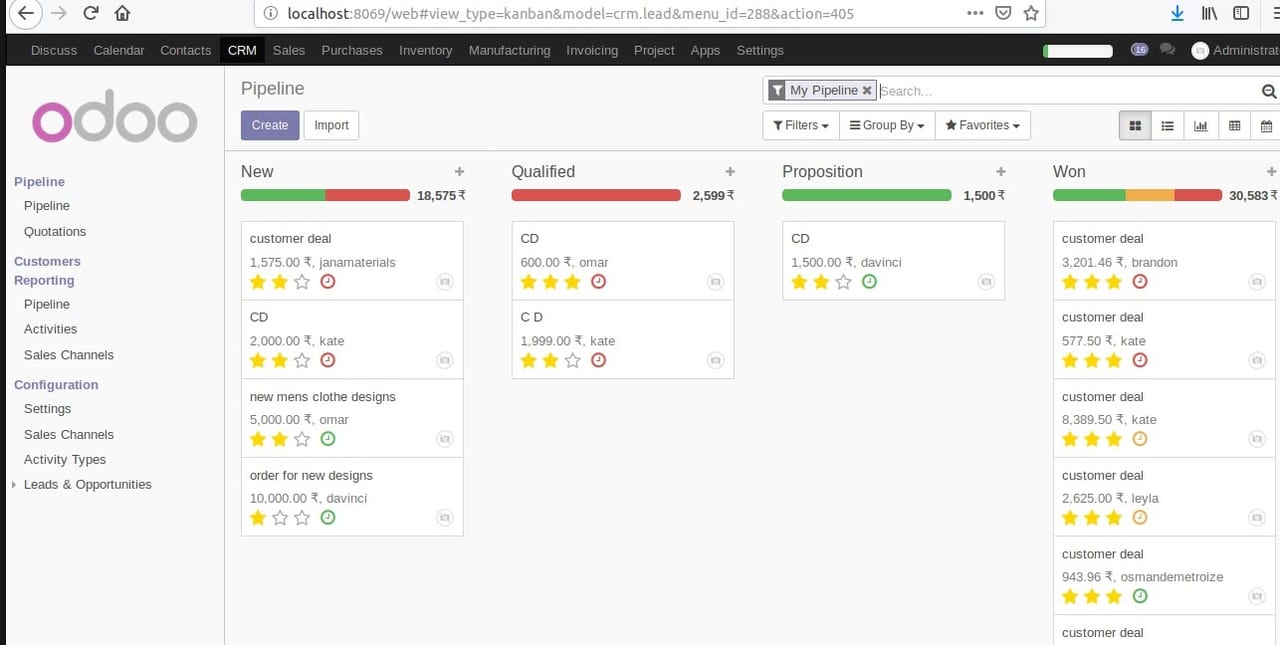Open the Administrator user menu
This screenshot has height=645, width=1280.
(x=1236, y=50)
